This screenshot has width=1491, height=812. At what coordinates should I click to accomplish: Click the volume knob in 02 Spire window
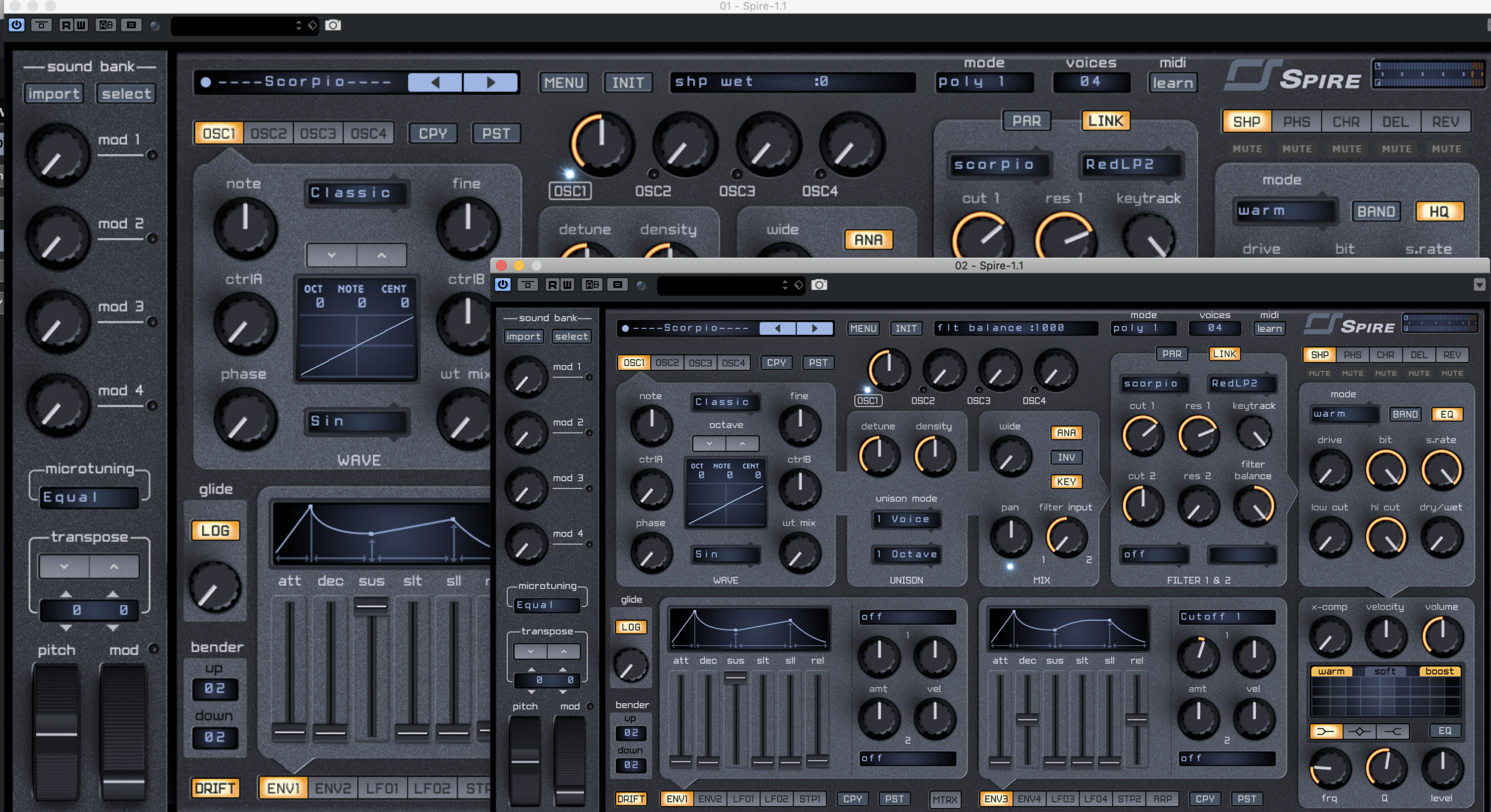(x=1441, y=636)
